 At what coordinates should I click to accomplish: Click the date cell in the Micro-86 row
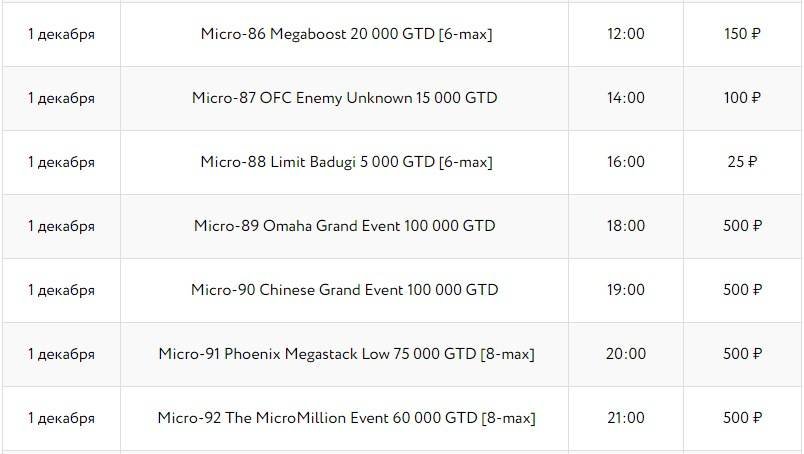[x=61, y=34]
